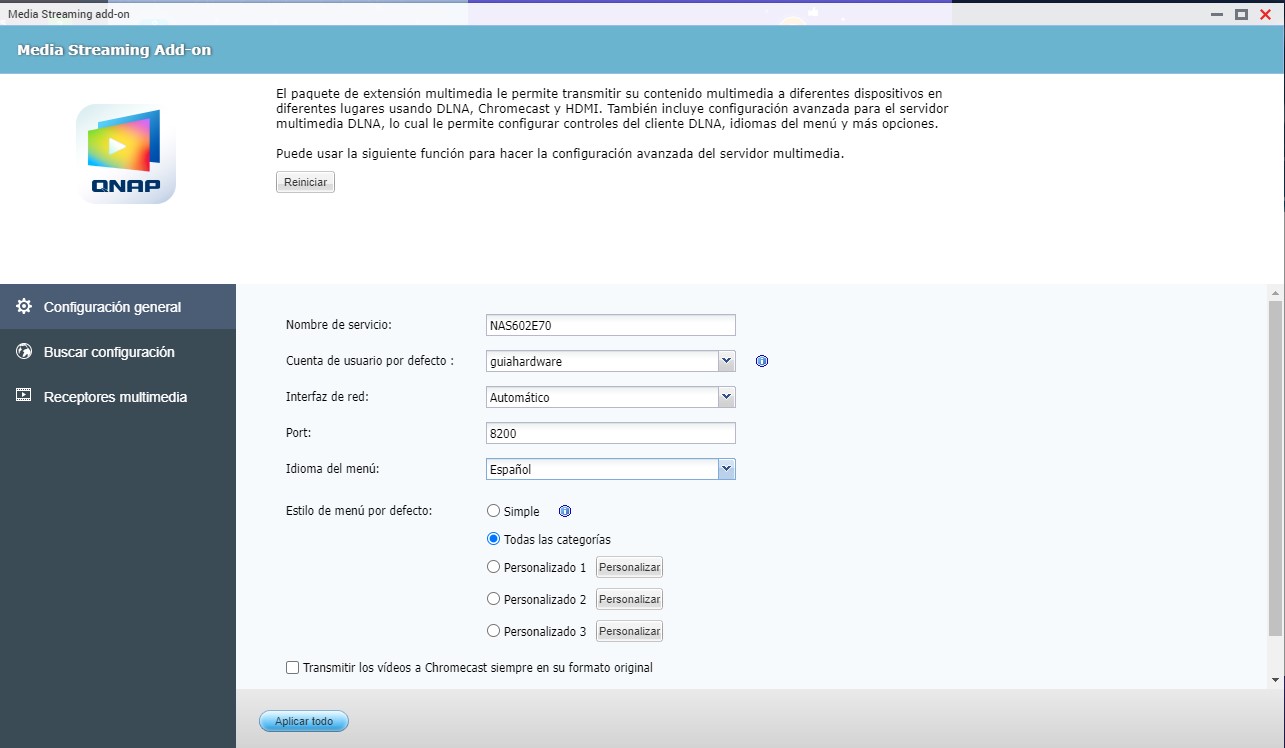The height and width of the screenshot is (748, 1285).
Task: Click the film icon beside Receptores multimedia
Action: pos(24,396)
